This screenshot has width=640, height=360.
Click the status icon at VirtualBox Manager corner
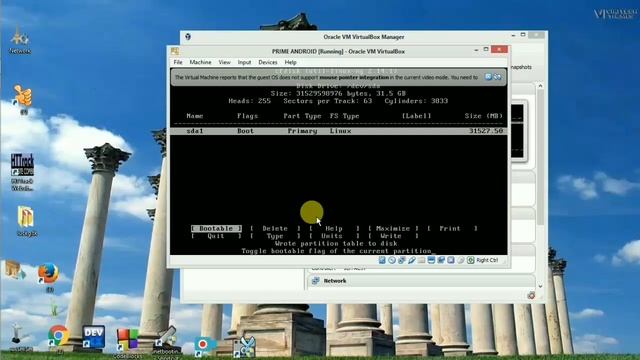point(531,296)
